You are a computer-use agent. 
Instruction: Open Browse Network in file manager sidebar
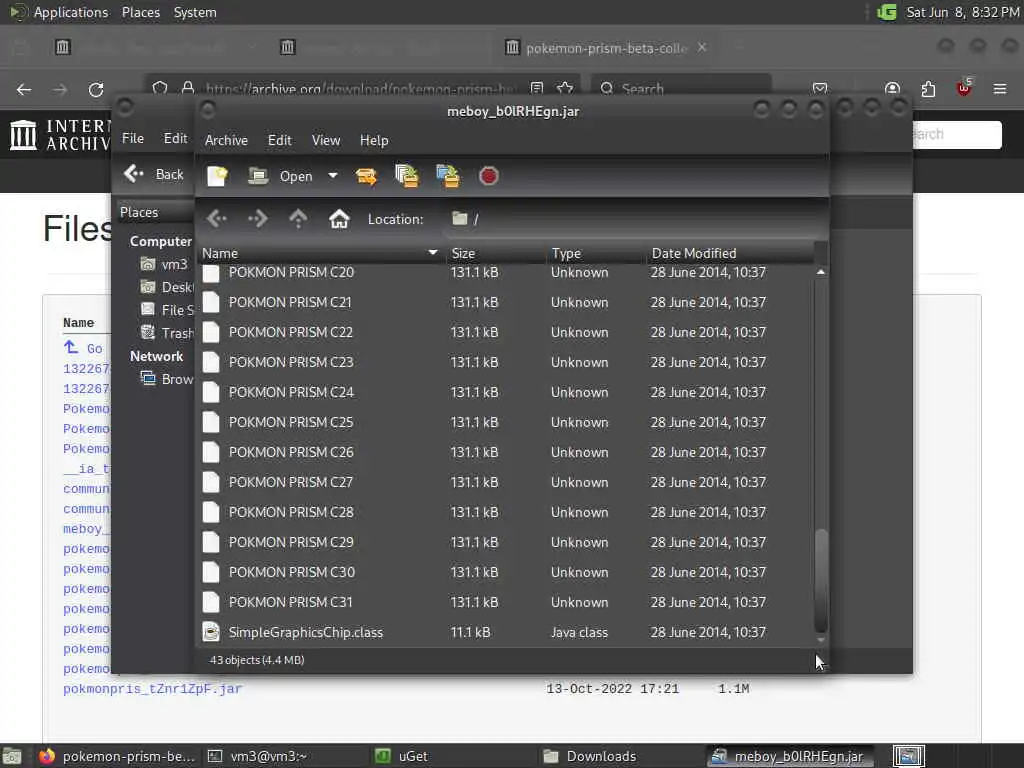tap(167, 379)
